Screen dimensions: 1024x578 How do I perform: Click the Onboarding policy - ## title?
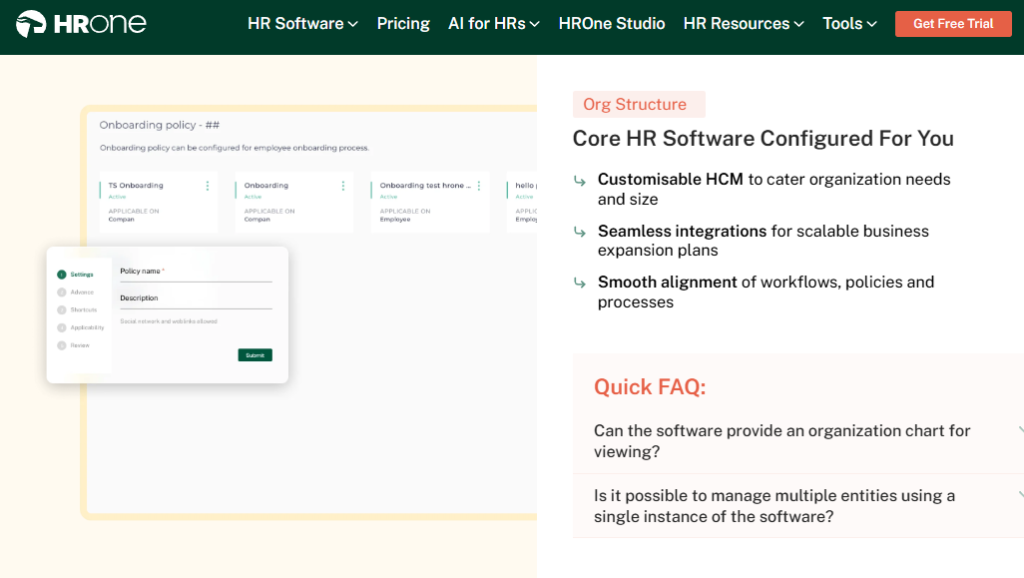click(159, 125)
